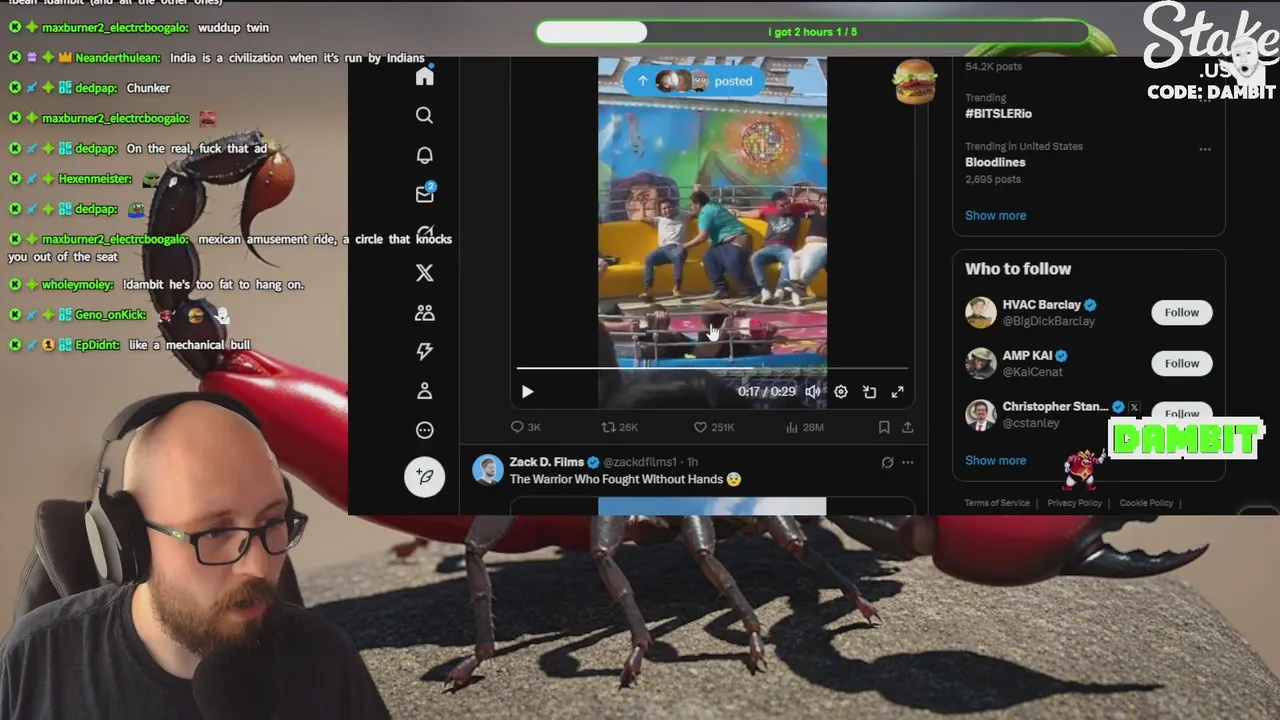Toggle video fullscreen mode
Image resolution: width=1280 pixels, height=720 pixels.
(897, 392)
